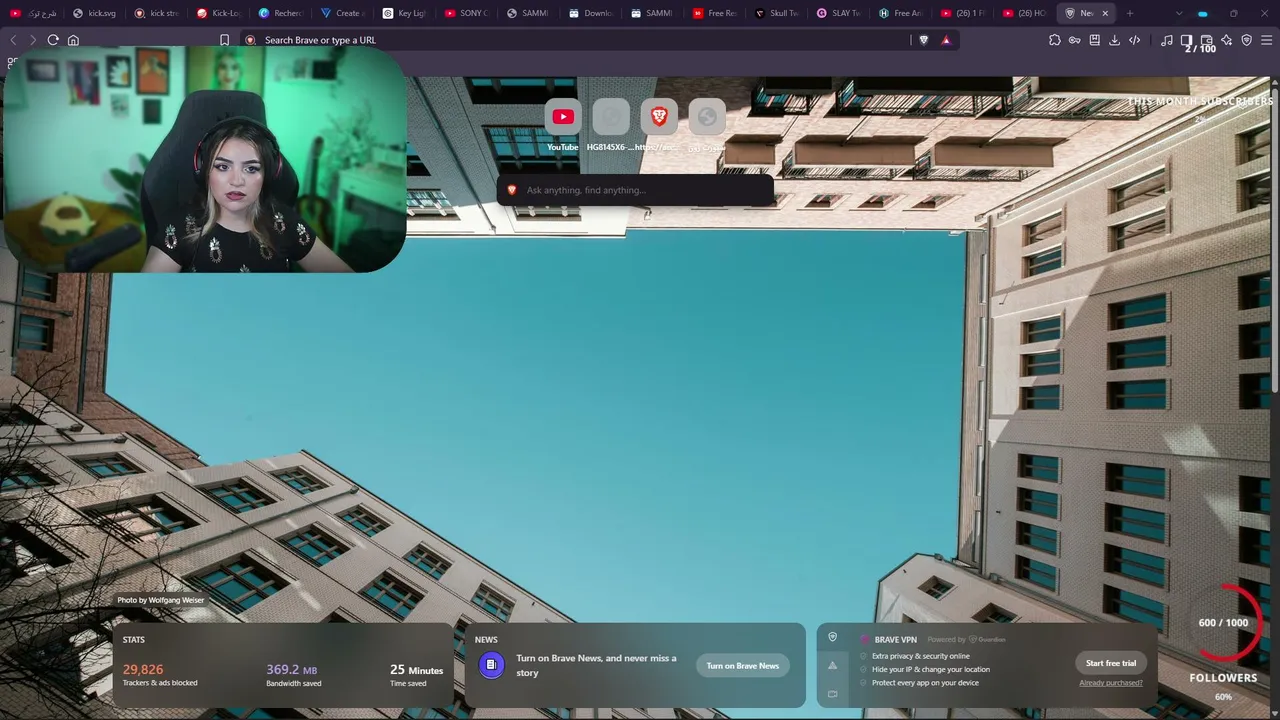This screenshot has height=720, width=1280.
Task: Bookmark this page using the bookmark icon
Action: tap(224, 40)
